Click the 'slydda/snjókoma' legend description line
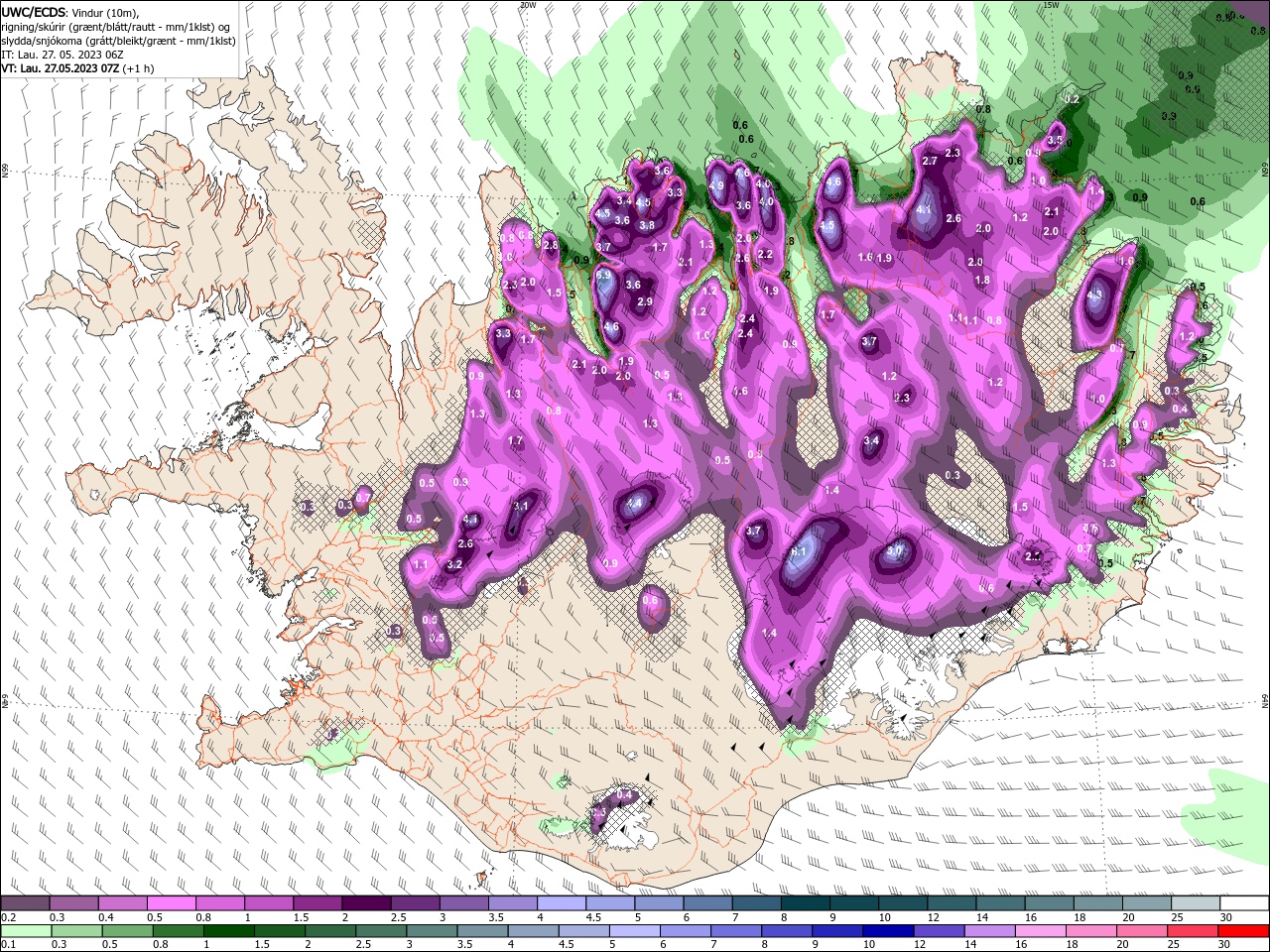Viewport: 1270px width, 952px height. coord(118,41)
